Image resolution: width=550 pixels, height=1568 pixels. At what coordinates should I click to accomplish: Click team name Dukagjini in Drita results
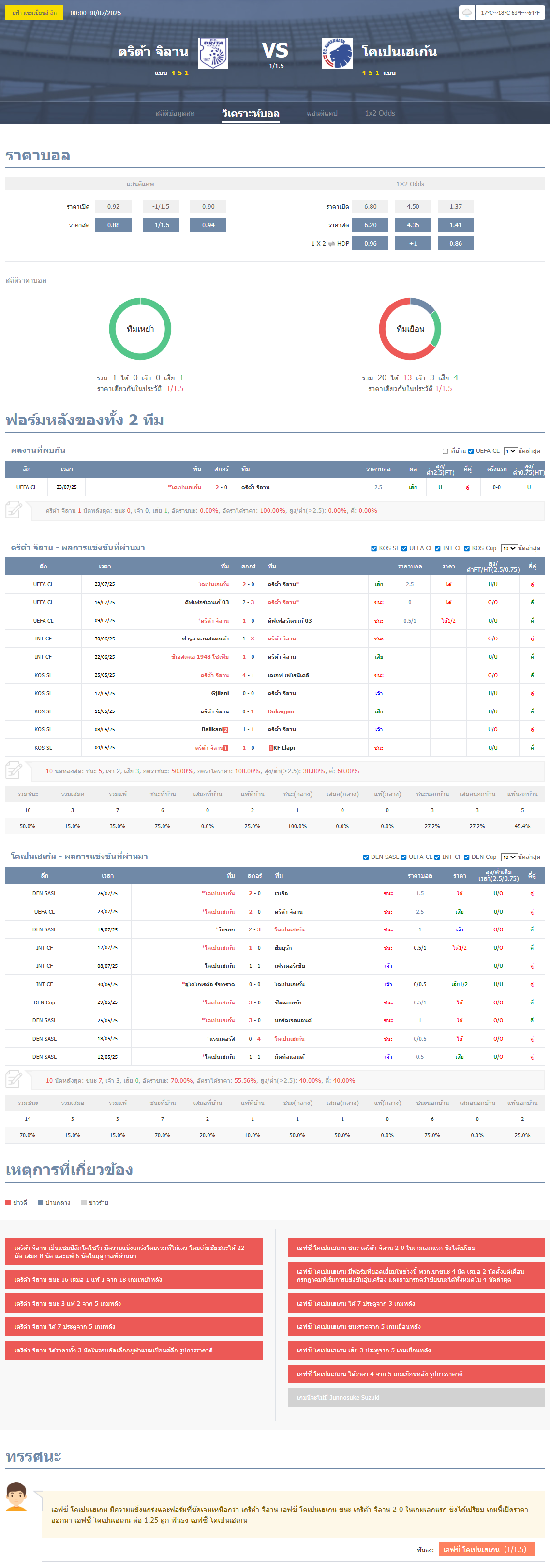click(x=281, y=711)
